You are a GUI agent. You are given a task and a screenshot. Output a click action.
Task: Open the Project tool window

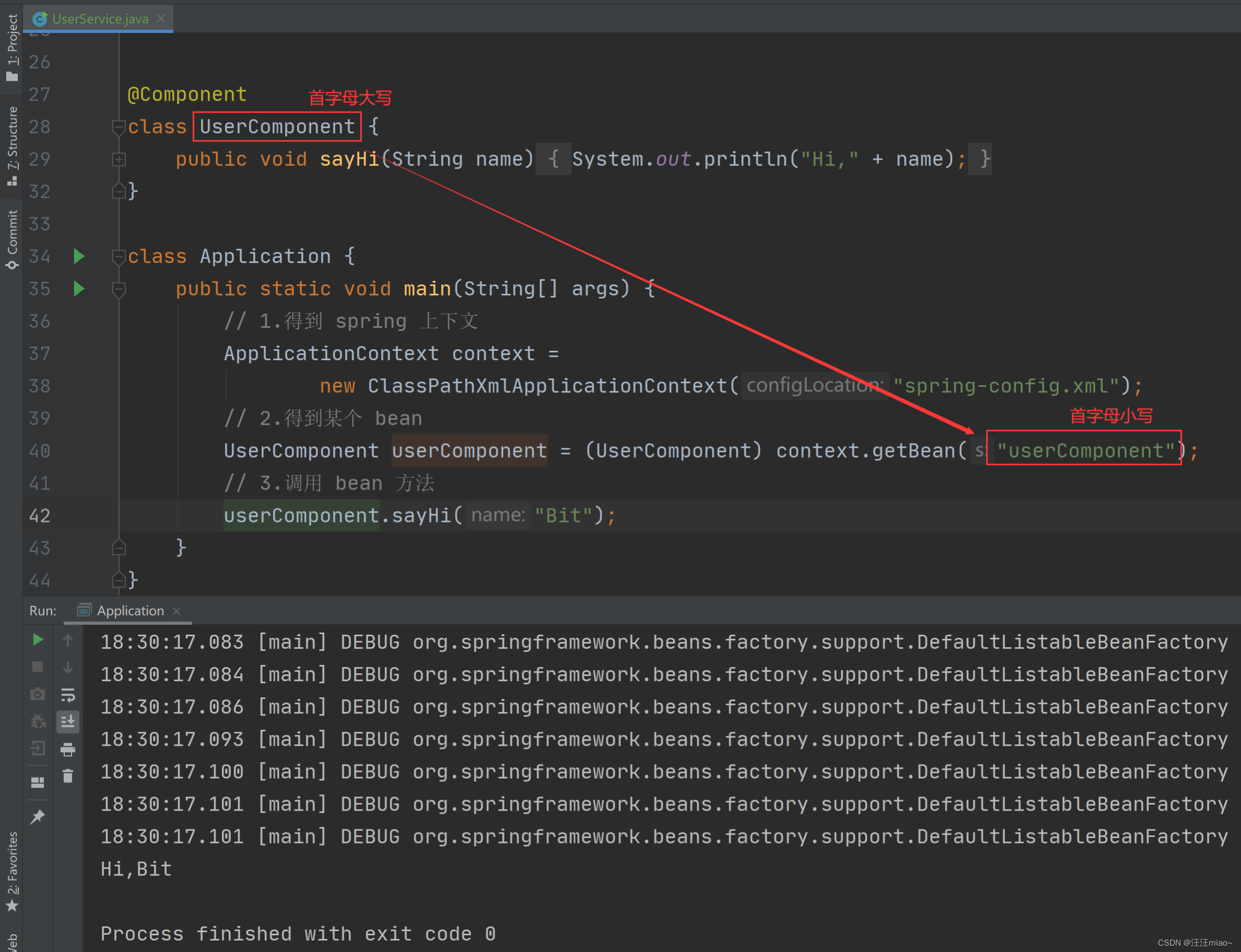coord(12,47)
